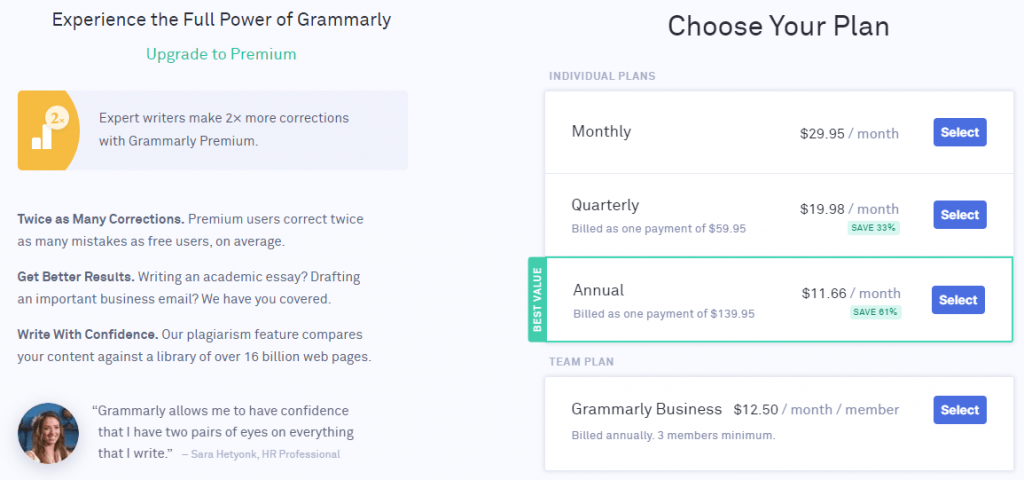This screenshot has height=480, width=1024.
Task: Click the expert writers promo banner text
Action: 223,129
